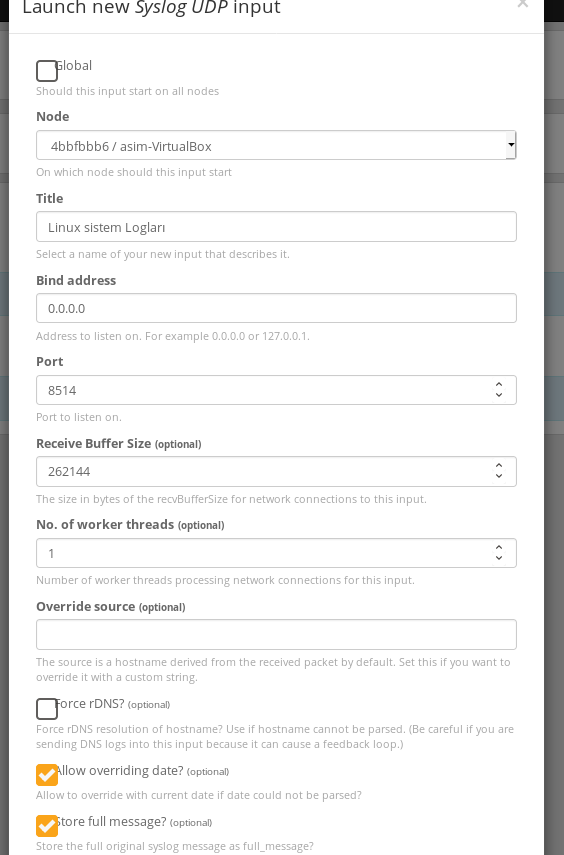Uncheck Allow overriding date option

[x=47, y=775]
